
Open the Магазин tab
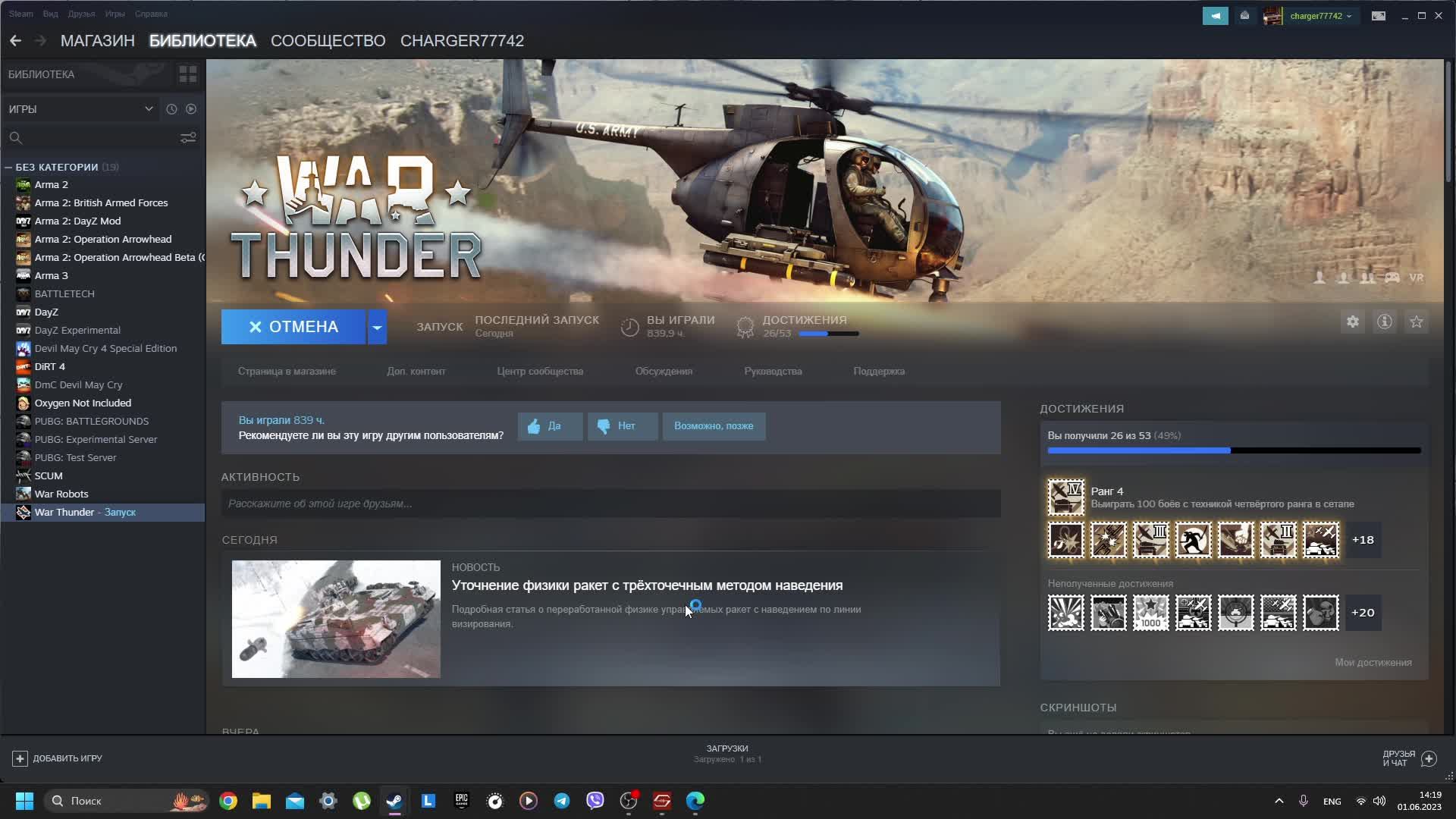(x=97, y=41)
